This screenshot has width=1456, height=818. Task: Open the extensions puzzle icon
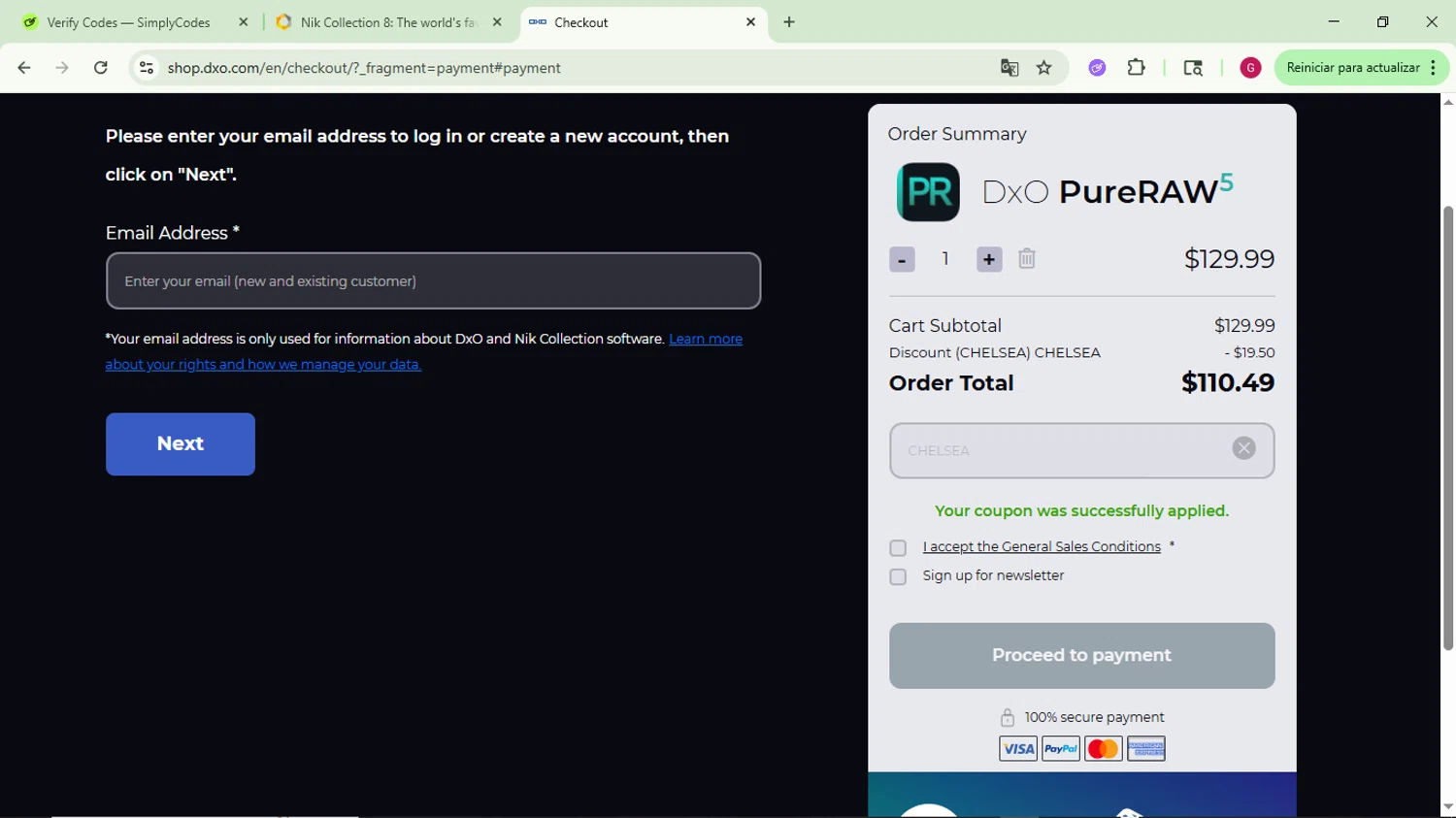(x=1137, y=68)
